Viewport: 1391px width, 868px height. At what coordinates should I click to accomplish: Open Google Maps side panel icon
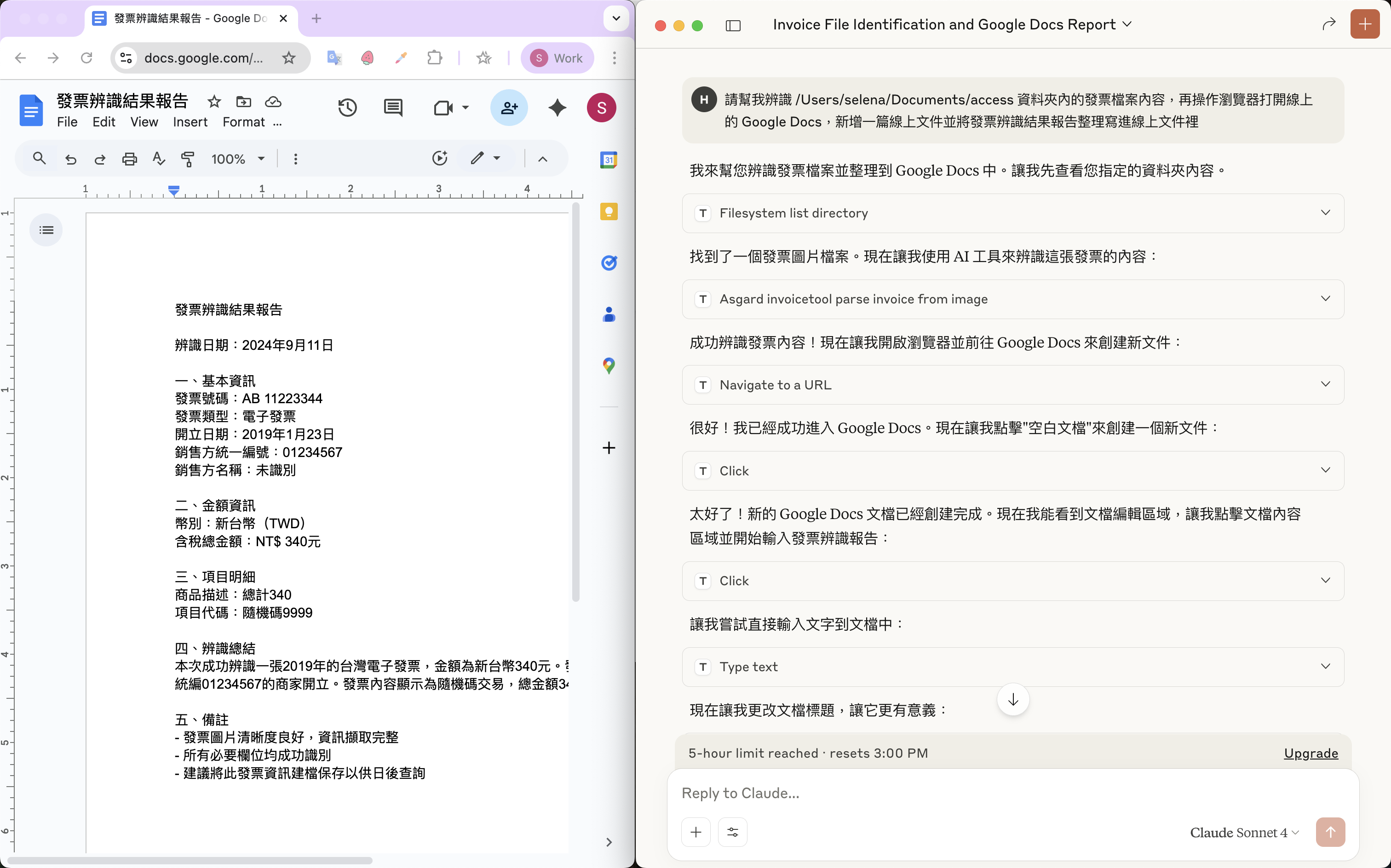coord(608,365)
